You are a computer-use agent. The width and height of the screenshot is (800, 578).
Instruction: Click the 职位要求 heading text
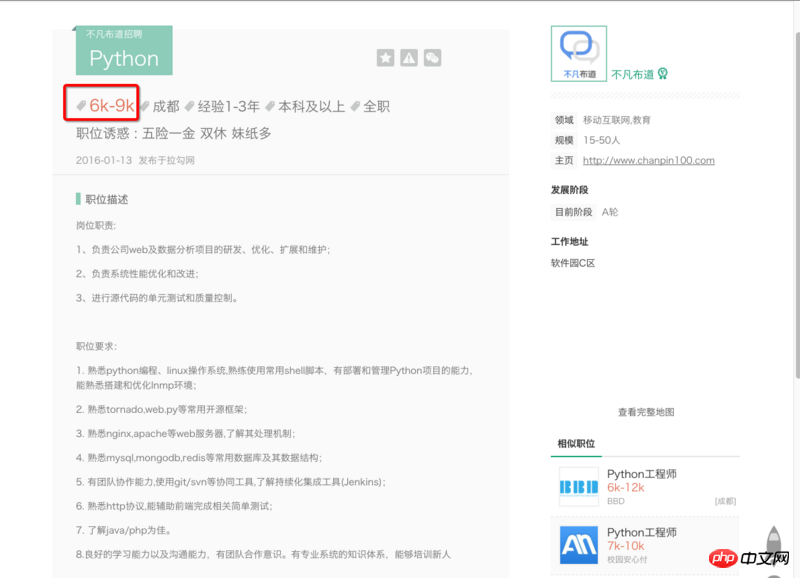(96, 346)
